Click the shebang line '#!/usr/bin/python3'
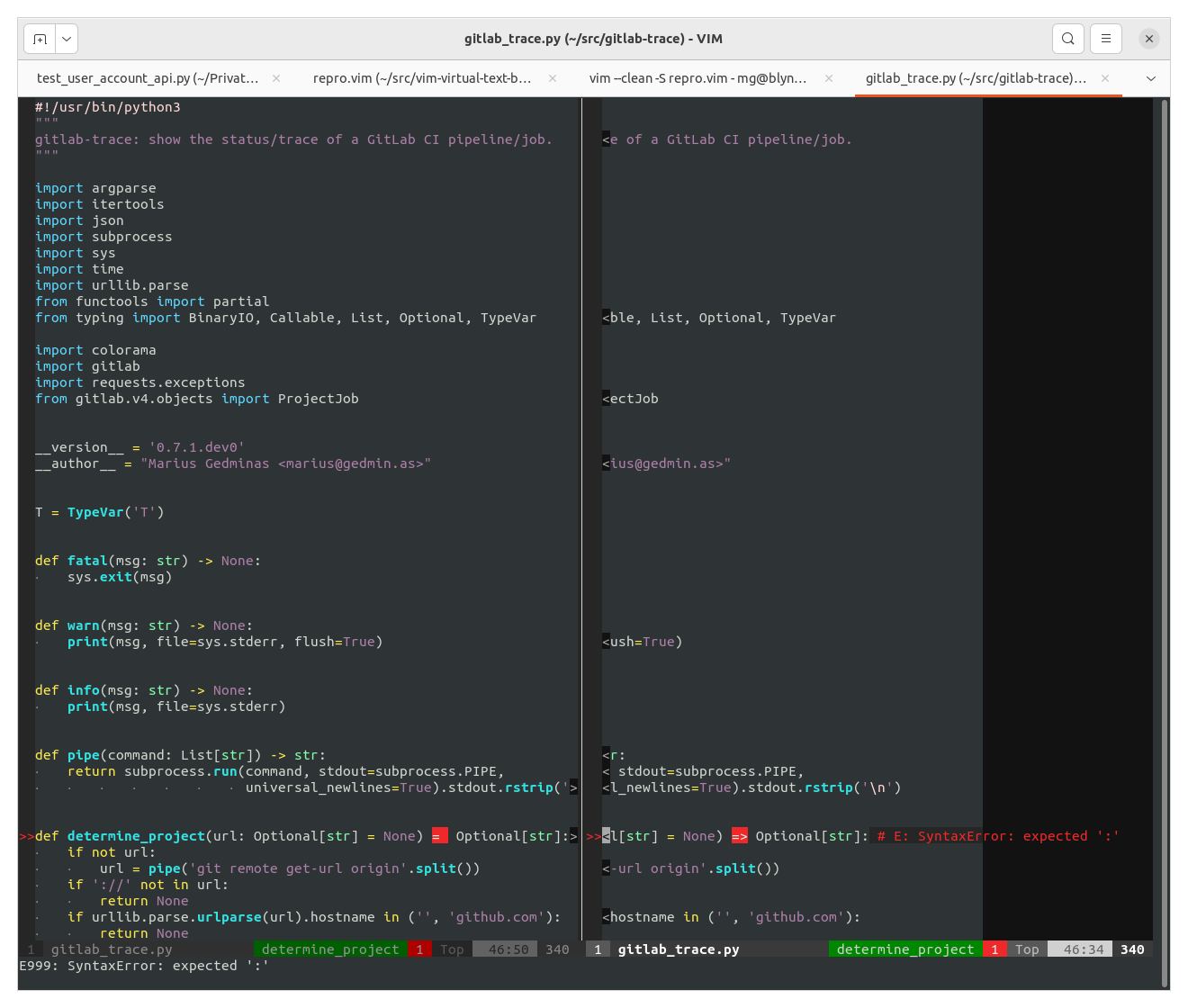Viewport: 1188px width, 1008px height. tap(108, 107)
